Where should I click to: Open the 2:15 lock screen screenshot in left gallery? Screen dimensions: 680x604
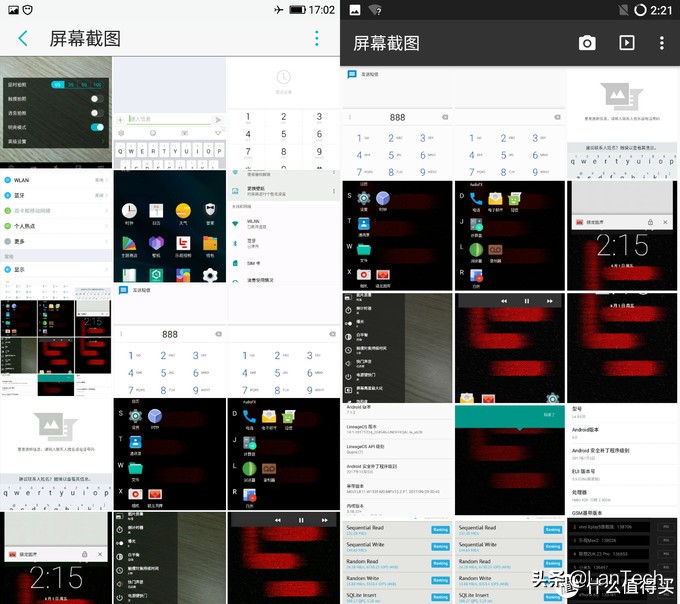pos(56,558)
